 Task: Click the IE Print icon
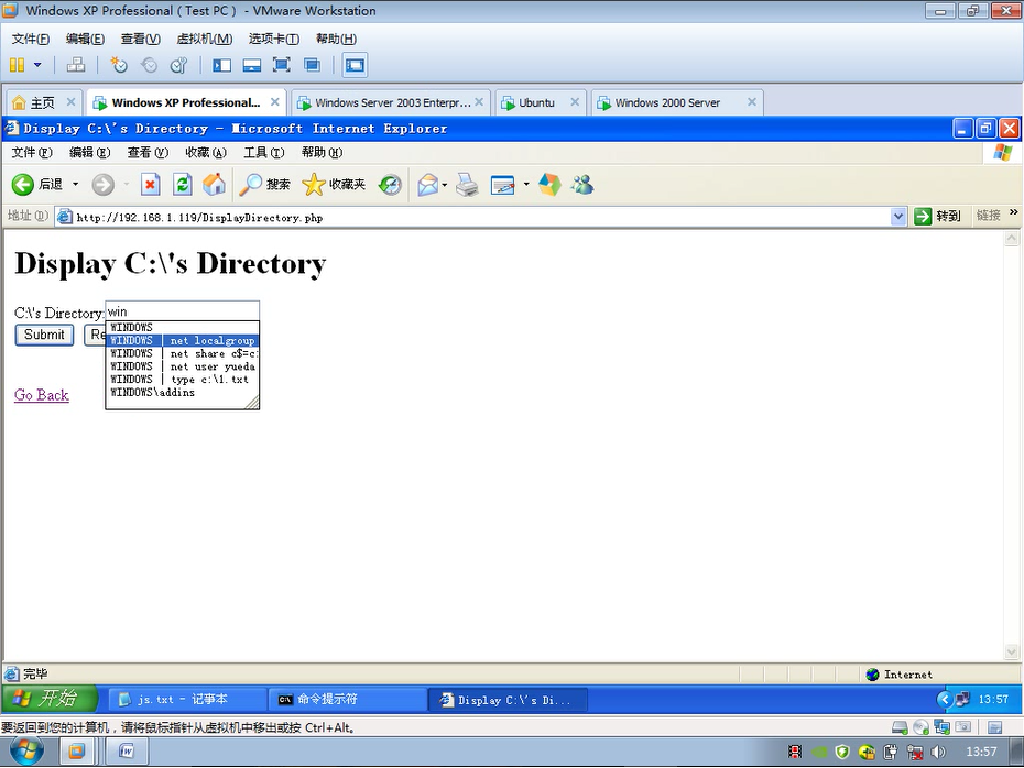point(467,185)
